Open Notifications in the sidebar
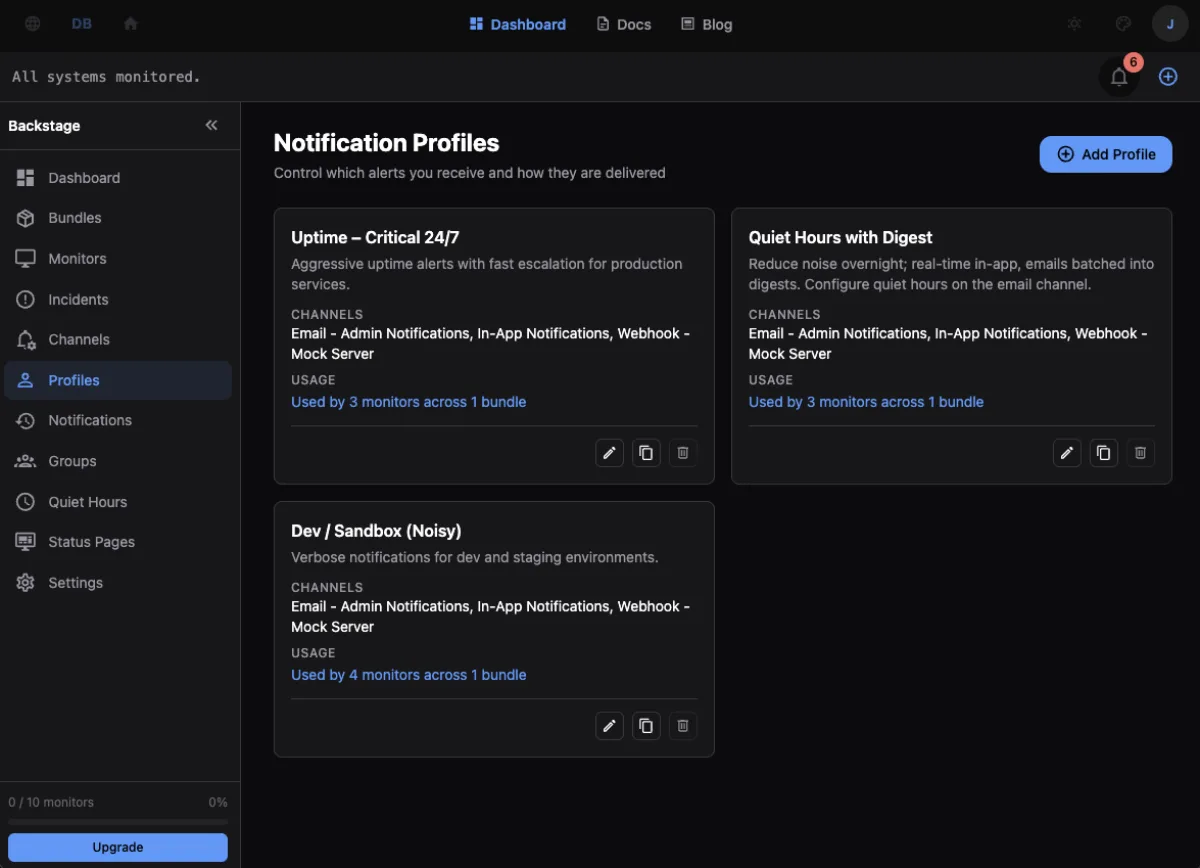Viewport: 1200px width, 868px height. [x=118, y=421]
